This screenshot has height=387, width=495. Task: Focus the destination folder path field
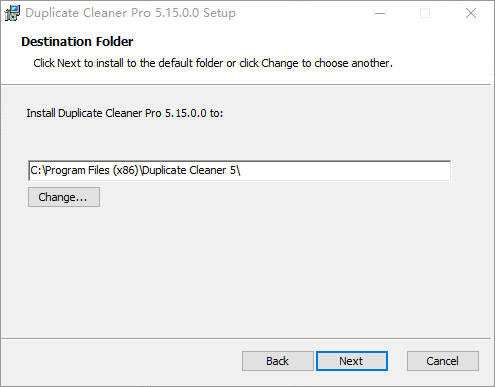pos(239,171)
